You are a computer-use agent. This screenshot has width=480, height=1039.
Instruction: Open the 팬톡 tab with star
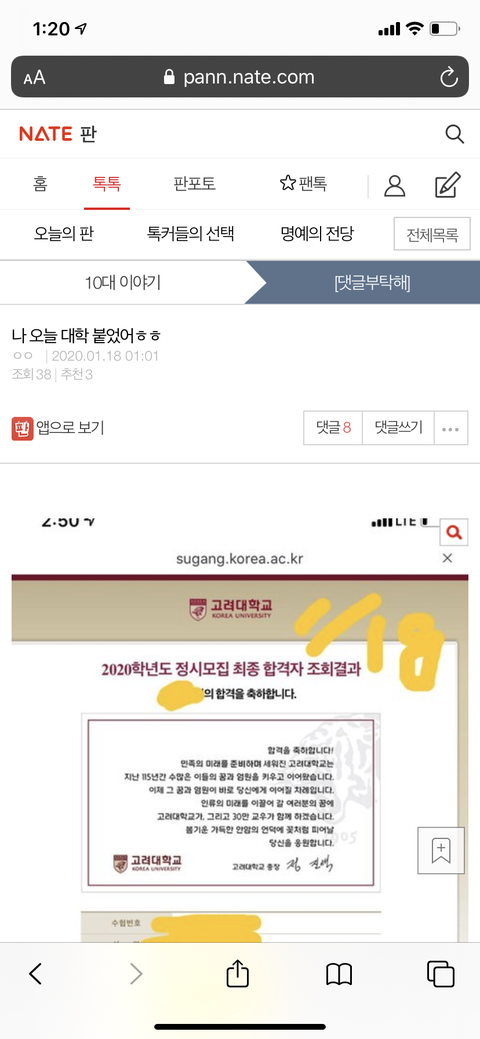tap(303, 184)
